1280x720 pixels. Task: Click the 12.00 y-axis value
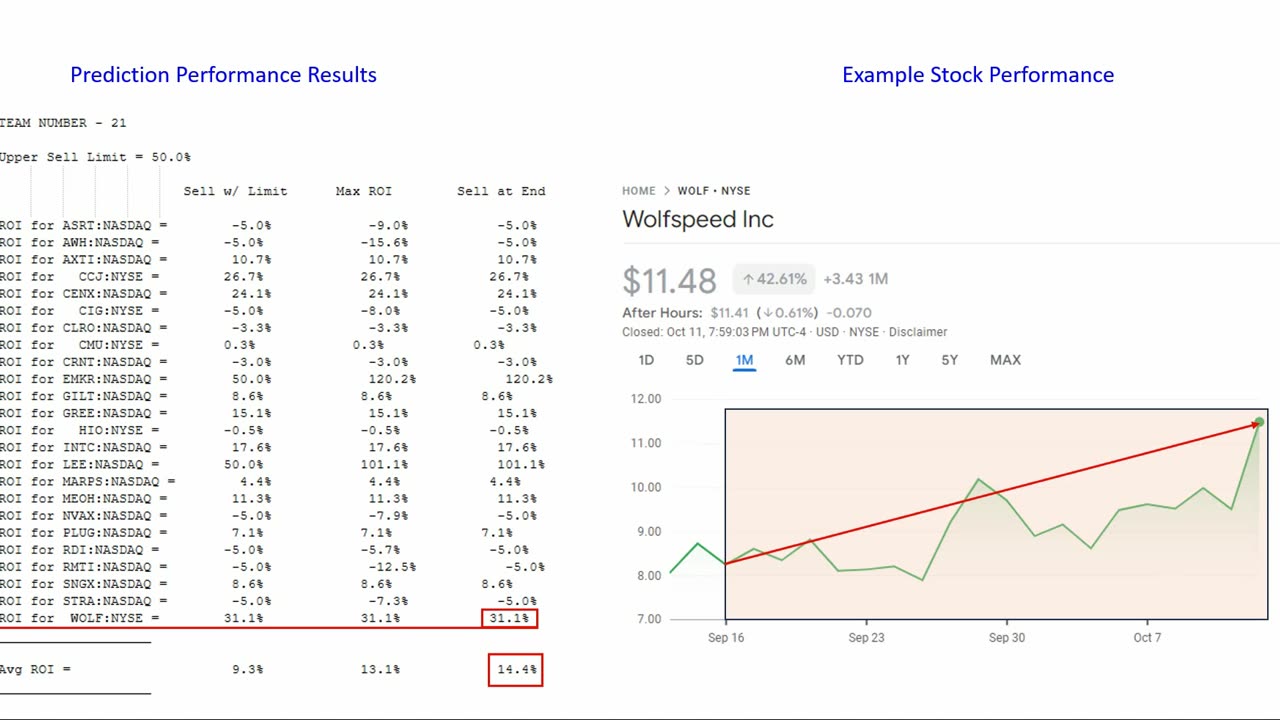pos(646,399)
